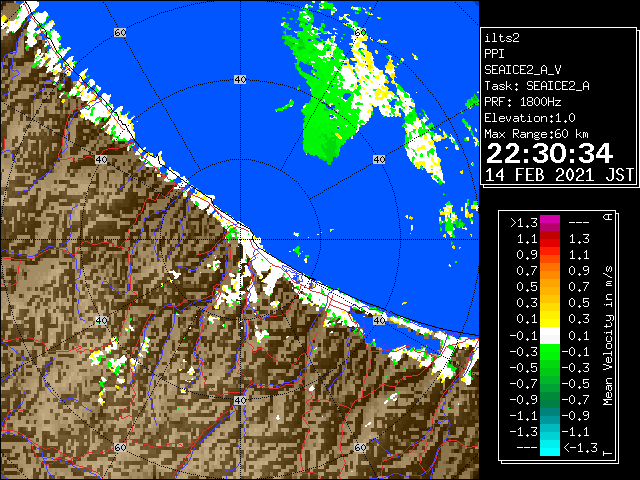Image resolution: width=640 pixels, height=480 pixels.
Task: Click the cyan <-1.3 swatch at scale bottom
Action: tap(550, 448)
